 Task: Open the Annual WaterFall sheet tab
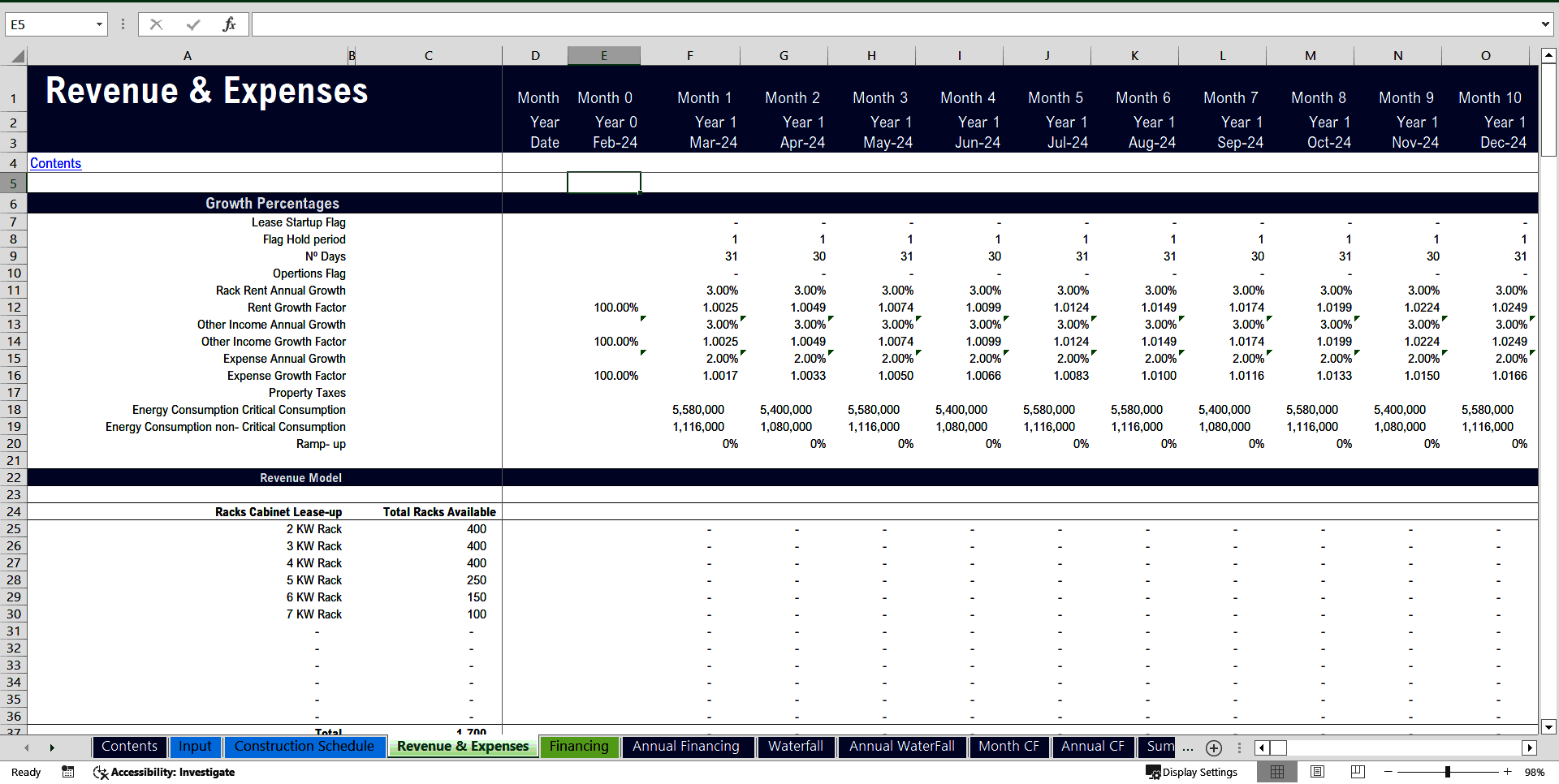[x=902, y=747]
